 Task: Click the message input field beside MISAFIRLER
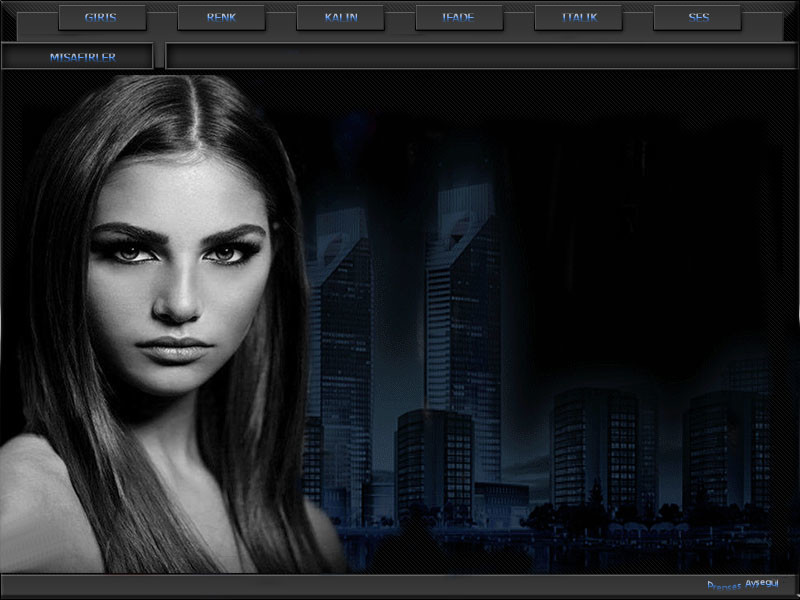coord(480,57)
